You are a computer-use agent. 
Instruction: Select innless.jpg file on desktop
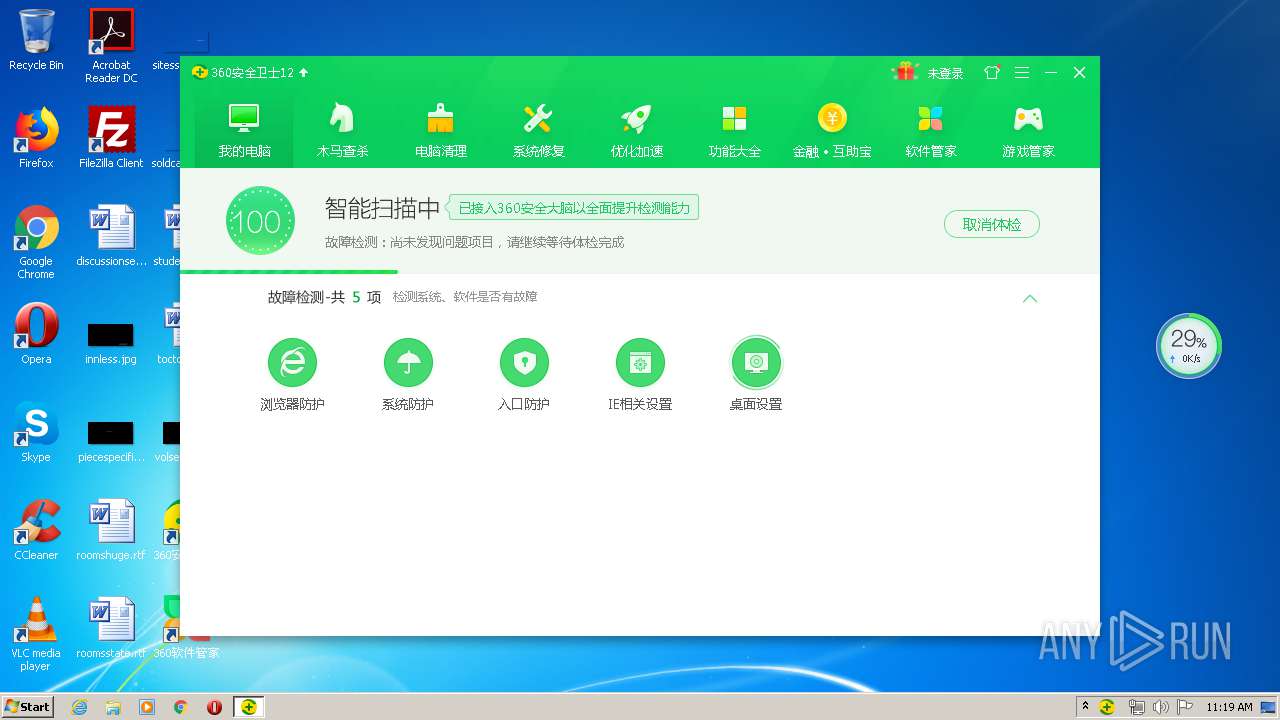click(111, 343)
